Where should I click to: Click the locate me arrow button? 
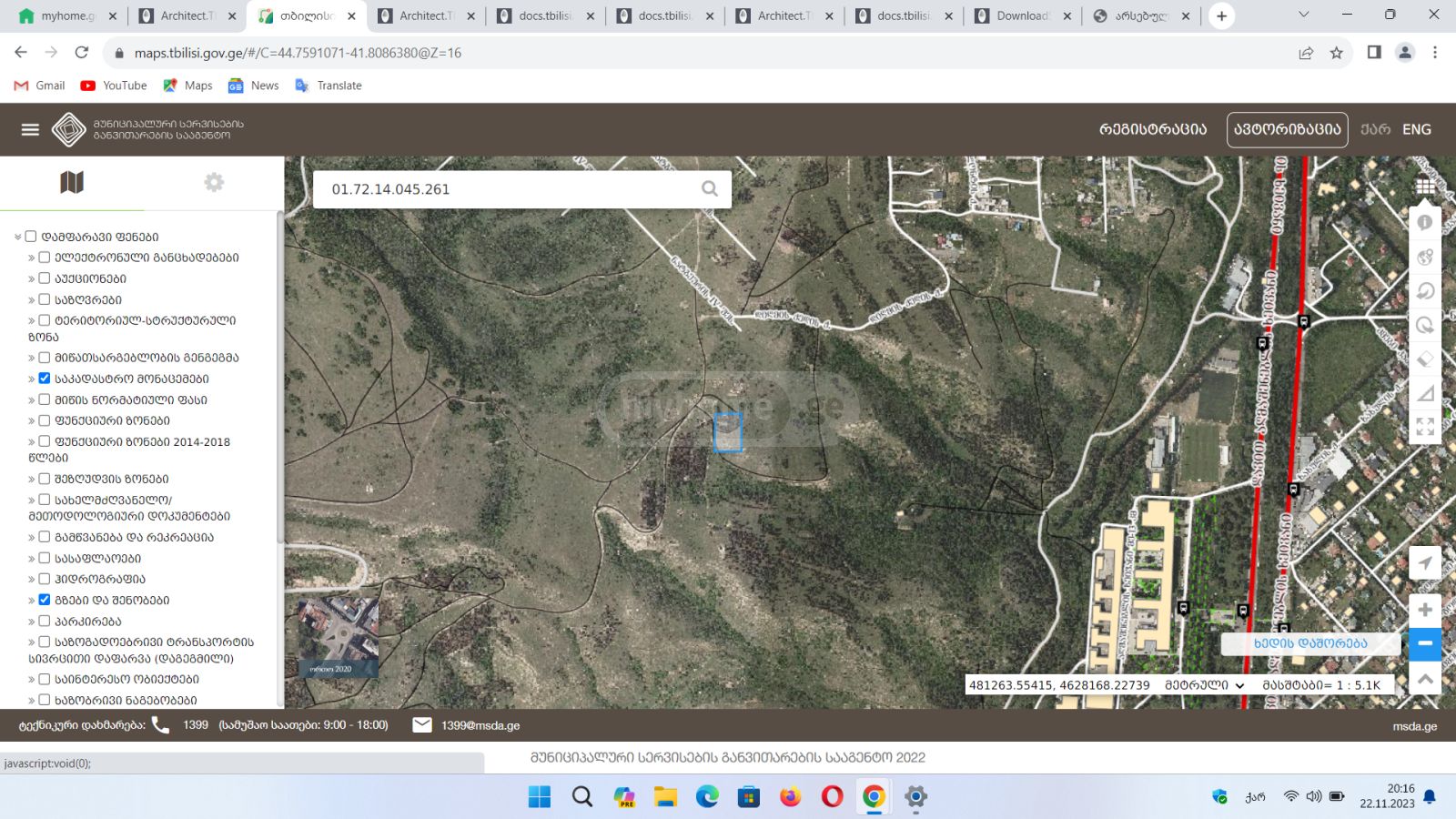1425,563
